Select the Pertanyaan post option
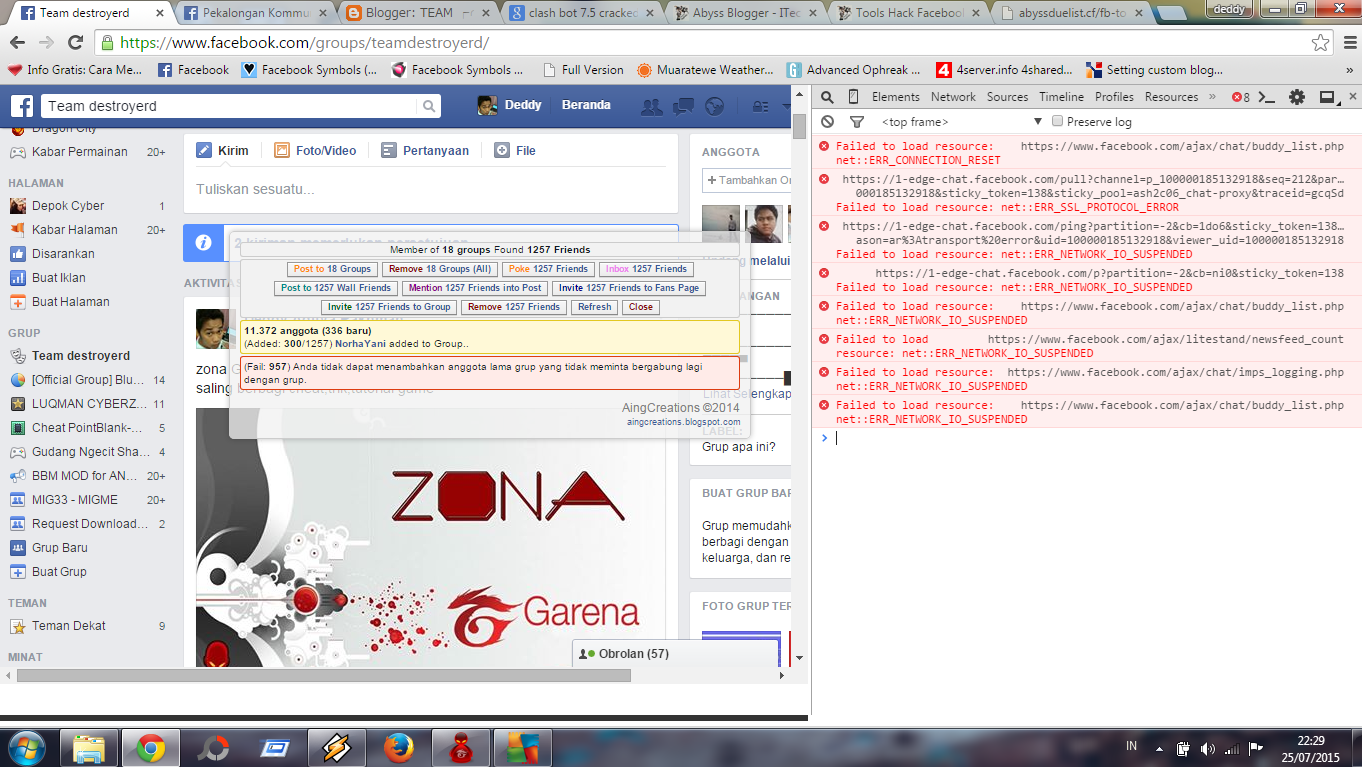 click(425, 151)
